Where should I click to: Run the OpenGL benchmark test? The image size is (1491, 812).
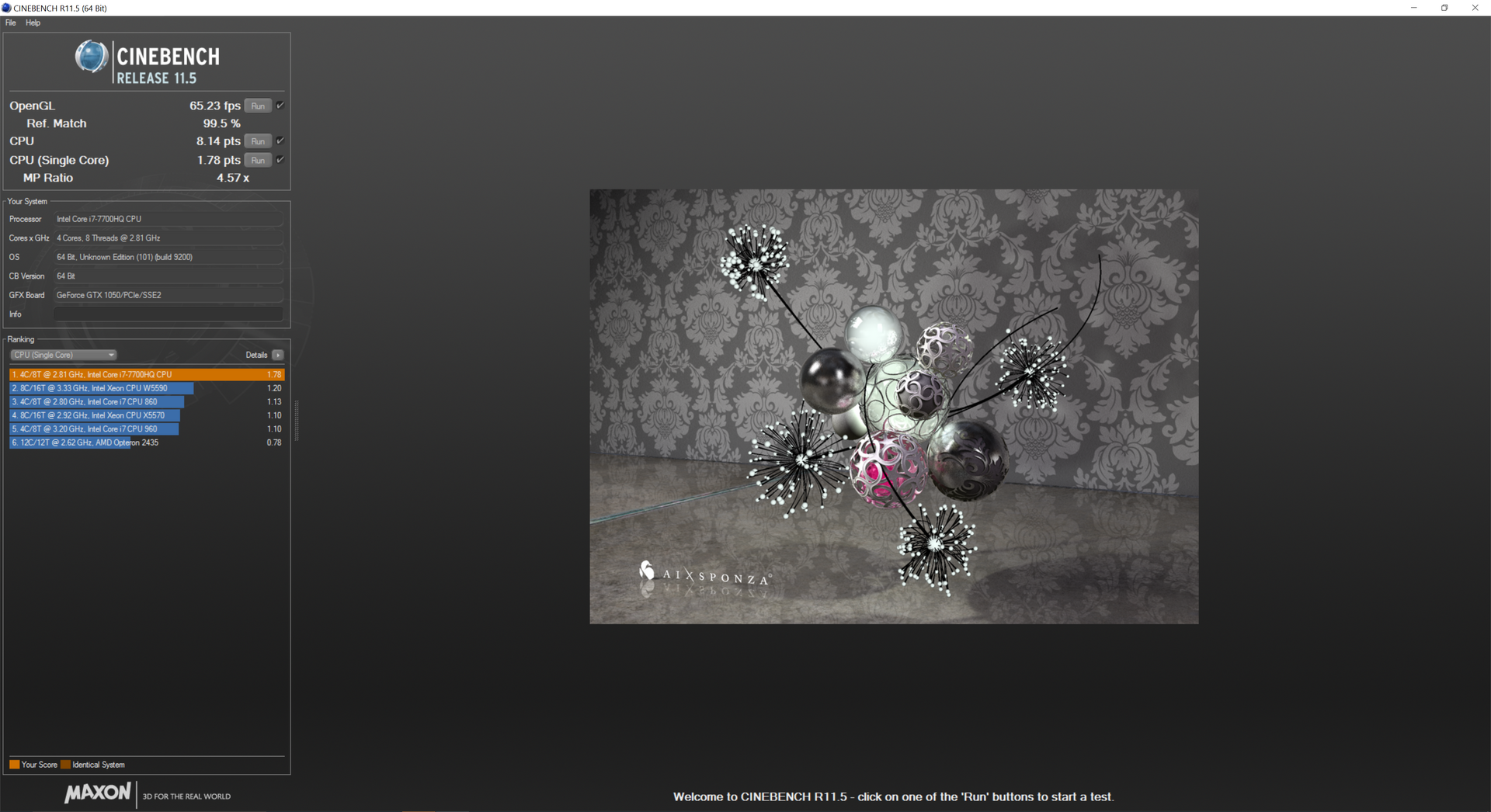click(x=258, y=106)
